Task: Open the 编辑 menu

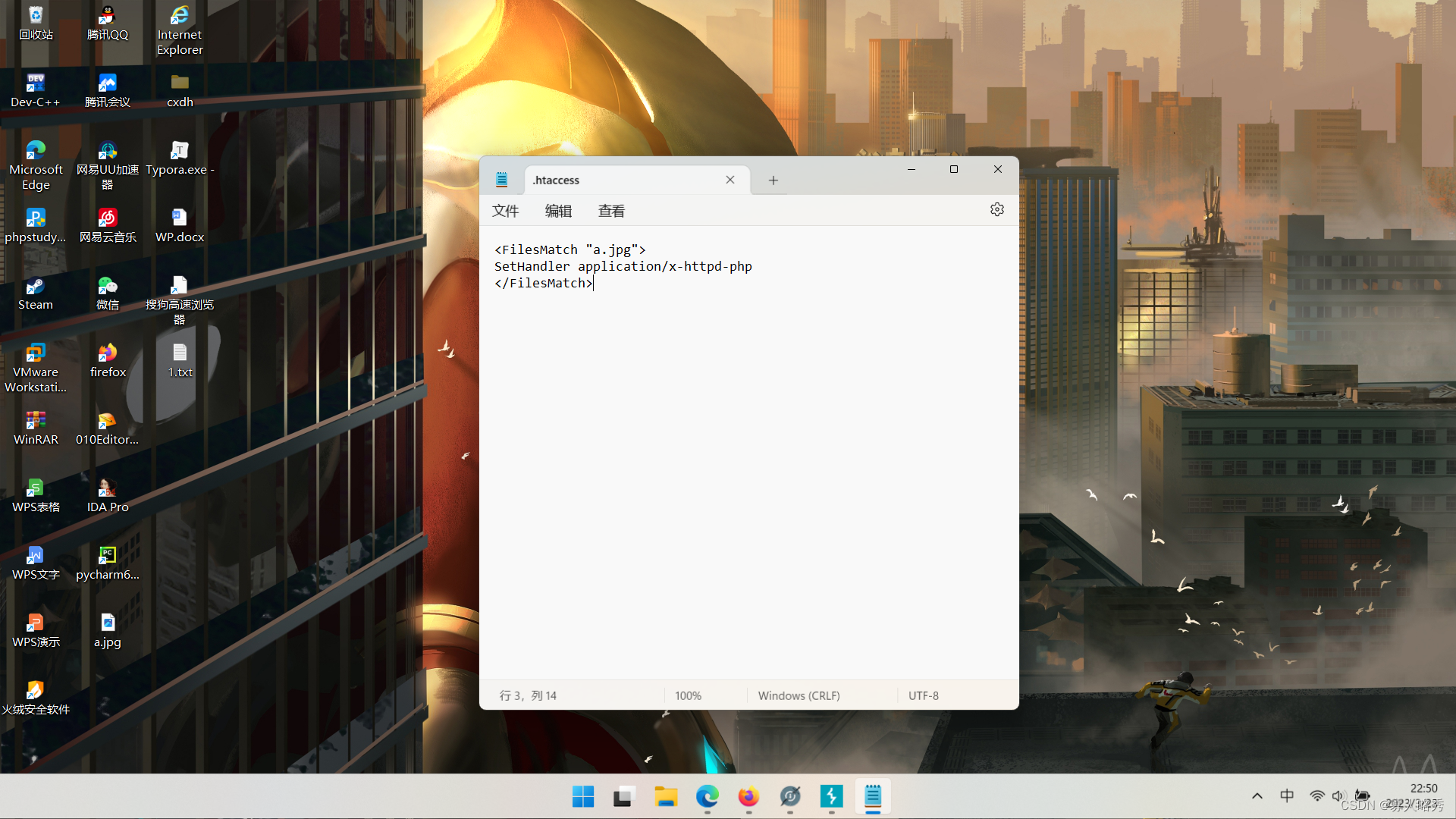Action: [x=558, y=211]
